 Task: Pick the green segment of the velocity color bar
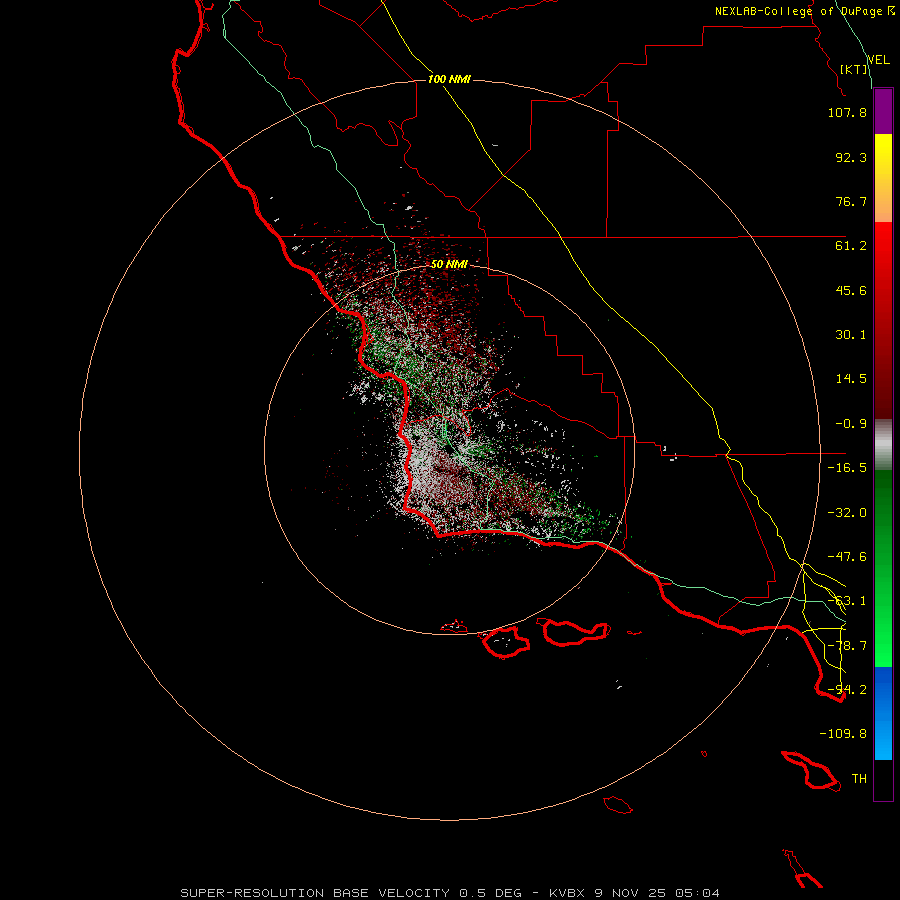(x=883, y=568)
